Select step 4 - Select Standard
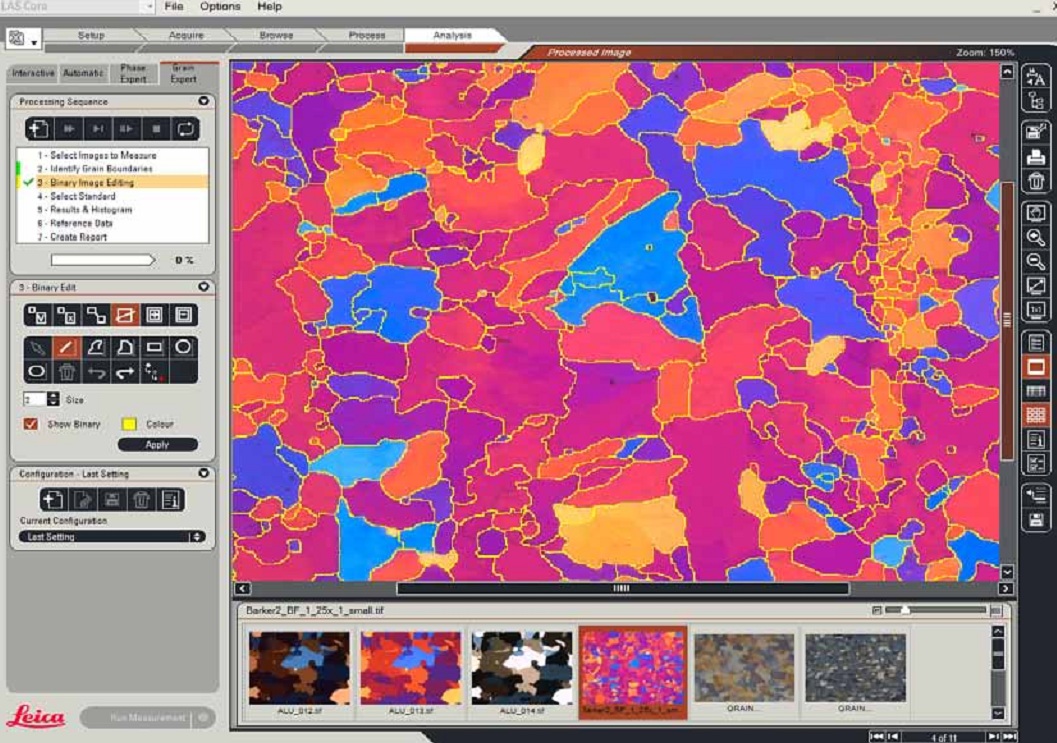 [x=82, y=197]
